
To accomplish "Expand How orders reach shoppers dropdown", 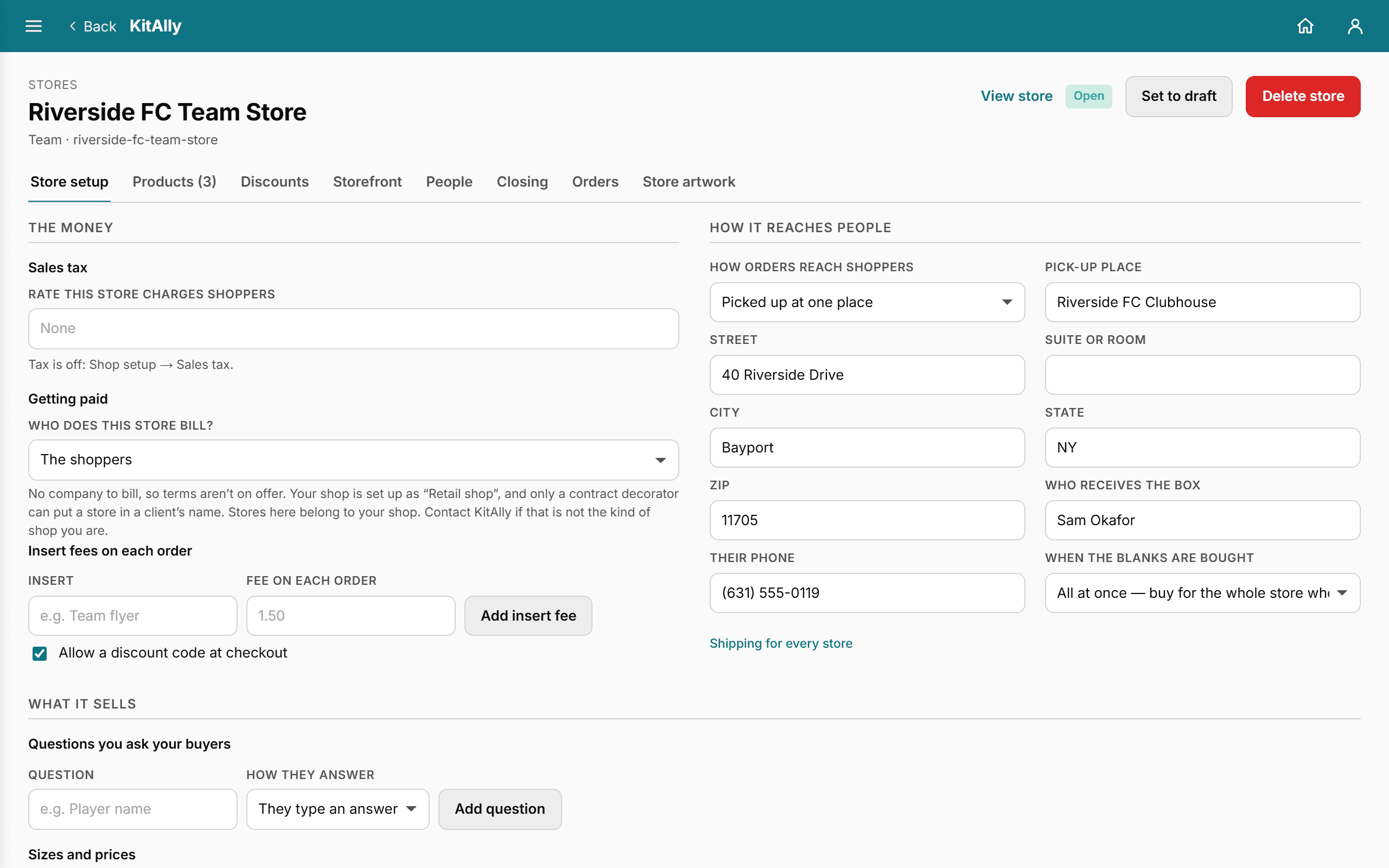I will 866,302.
